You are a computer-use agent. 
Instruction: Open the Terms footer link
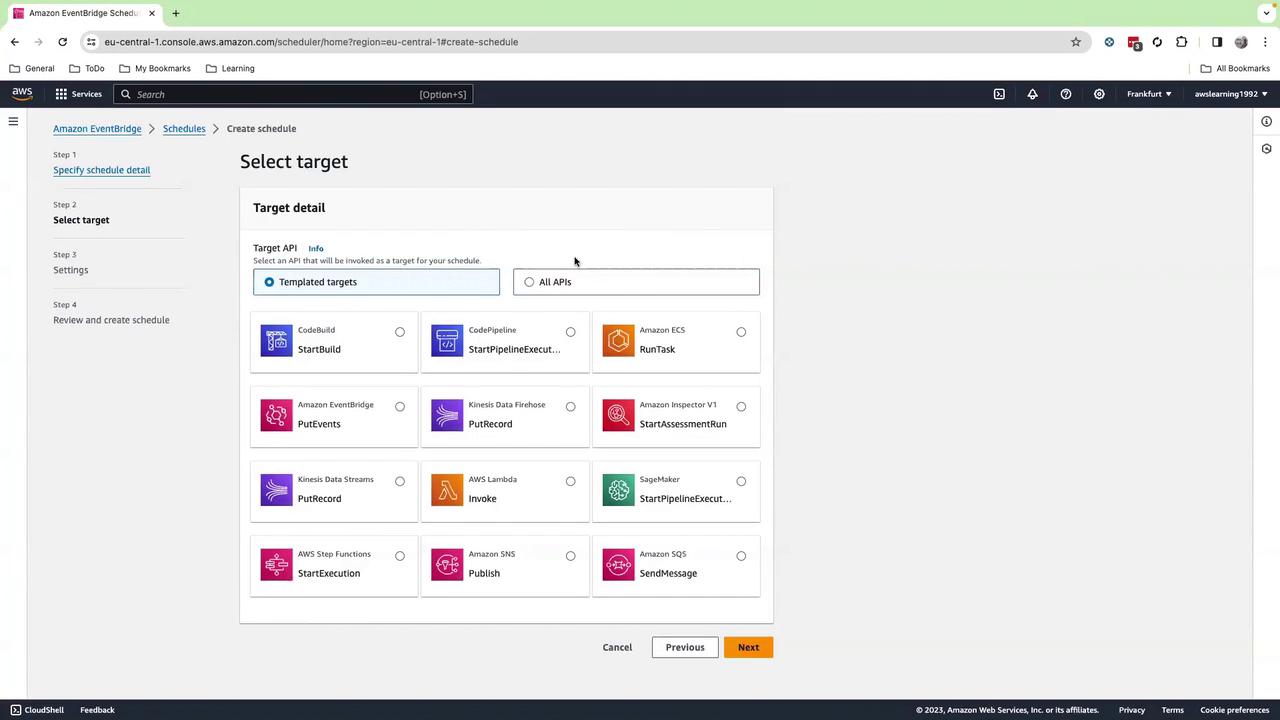tap(1173, 710)
